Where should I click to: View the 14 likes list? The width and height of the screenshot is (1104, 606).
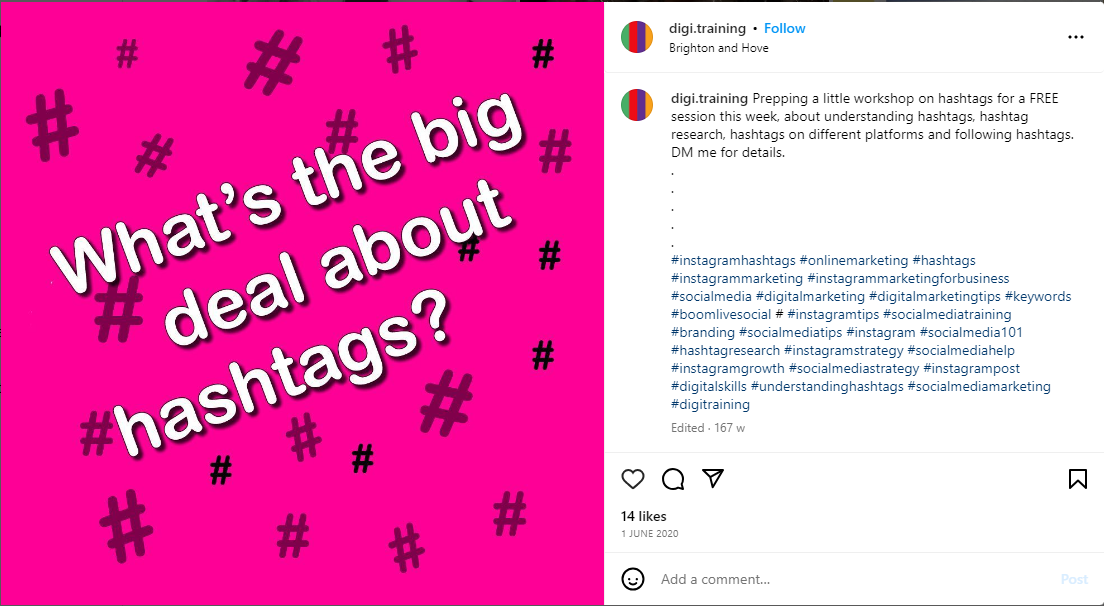[643, 516]
